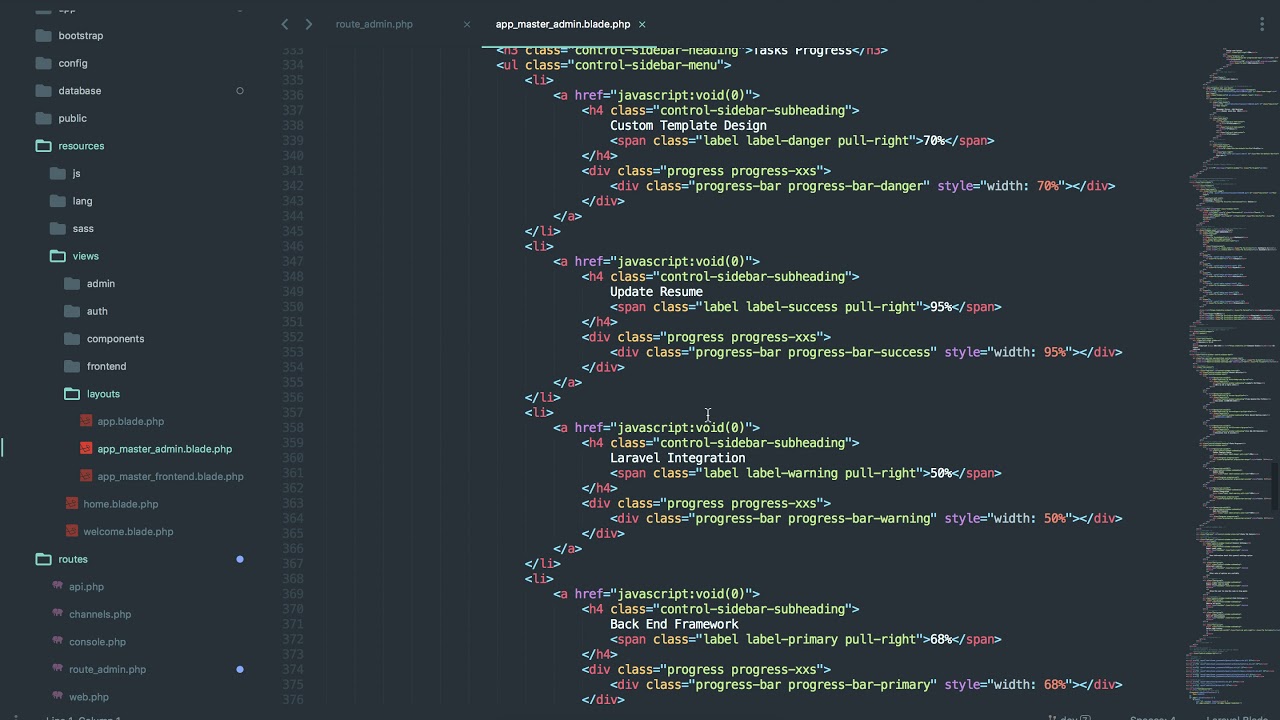Click line number 346 in the gutter
This screenshot has width=1280, height=720.
pos(292,246)
